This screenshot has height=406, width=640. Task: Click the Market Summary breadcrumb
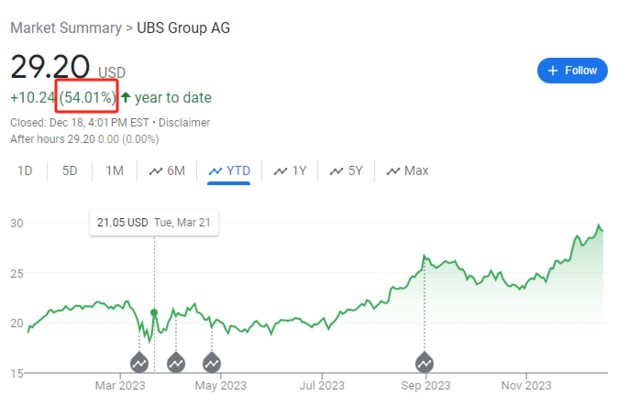pos(64,27)
